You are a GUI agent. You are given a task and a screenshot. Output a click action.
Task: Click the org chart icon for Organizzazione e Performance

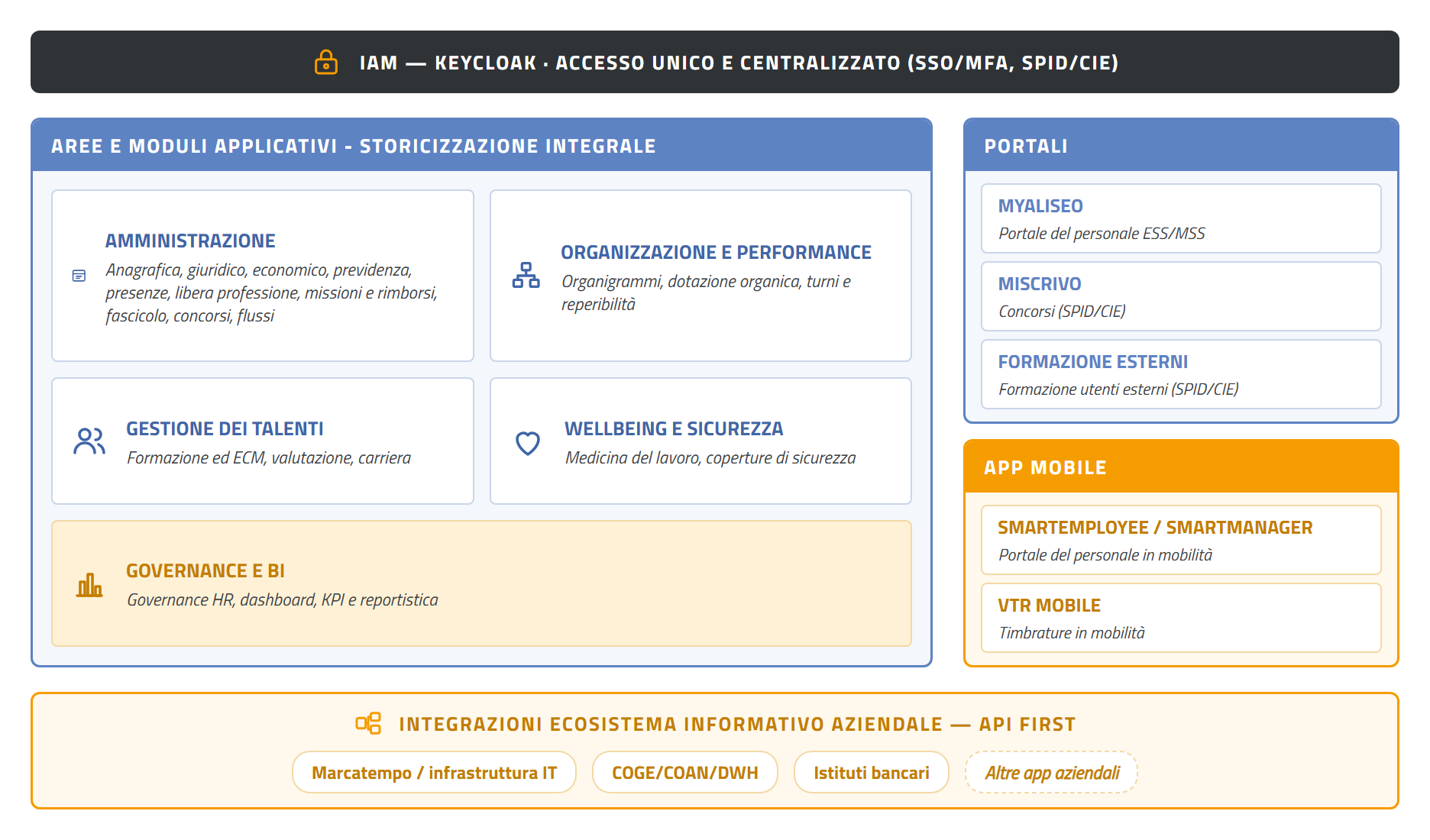[x=526, y=275]
